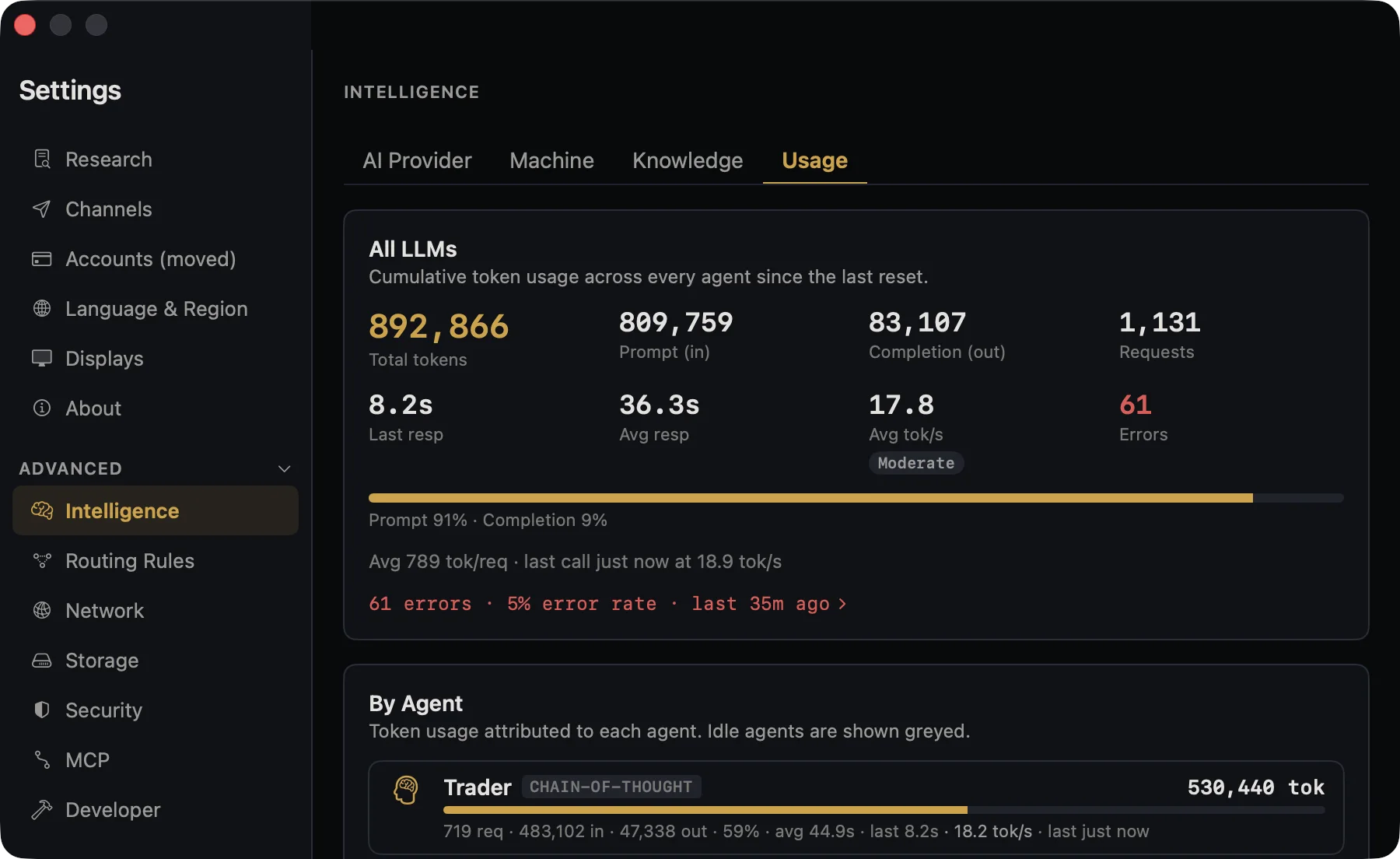Screen dimensions: 1400x859
Task: Collapse the ADVANCED section chevron
Action: (285, 468)
